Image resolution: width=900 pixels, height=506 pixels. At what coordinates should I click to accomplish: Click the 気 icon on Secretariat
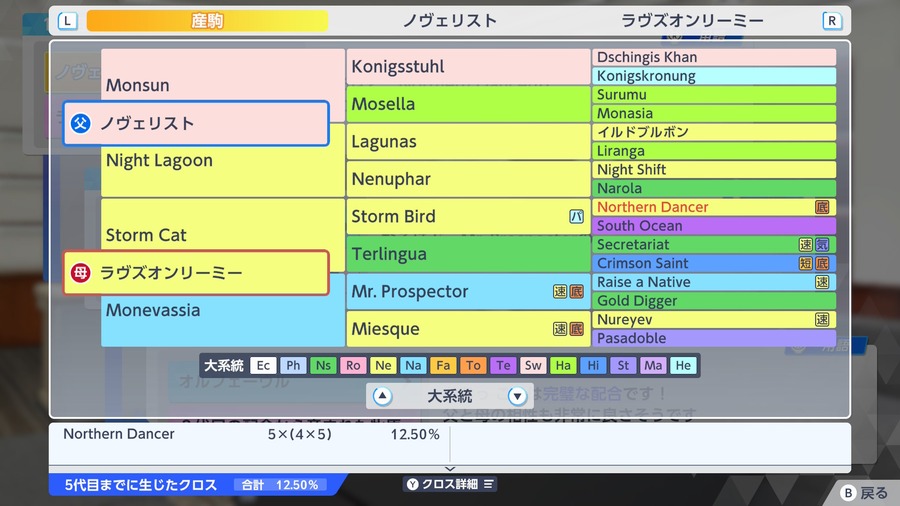pyautogui.click(x=822, y=244)
